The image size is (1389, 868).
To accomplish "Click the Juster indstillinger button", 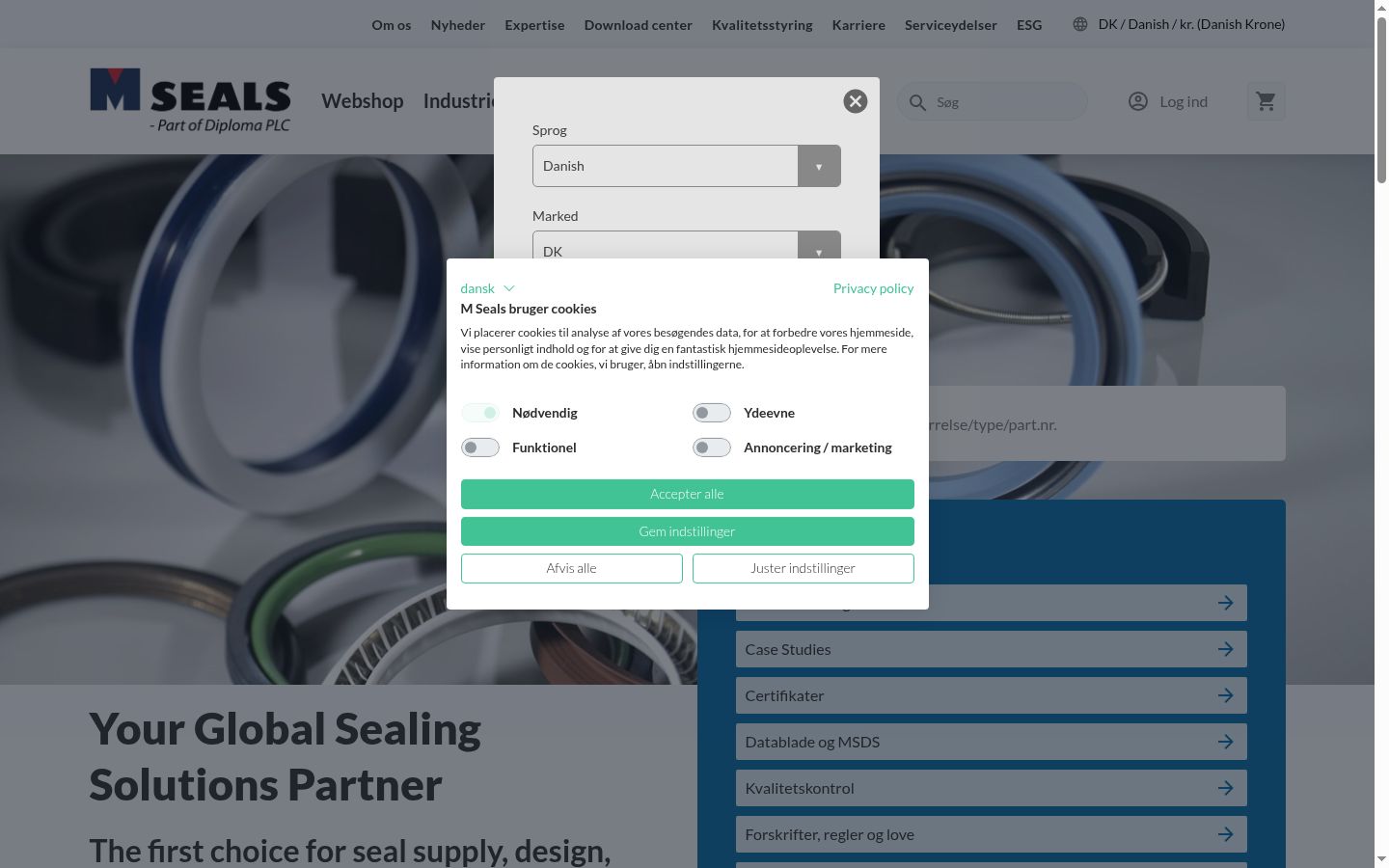I will 803,568.
